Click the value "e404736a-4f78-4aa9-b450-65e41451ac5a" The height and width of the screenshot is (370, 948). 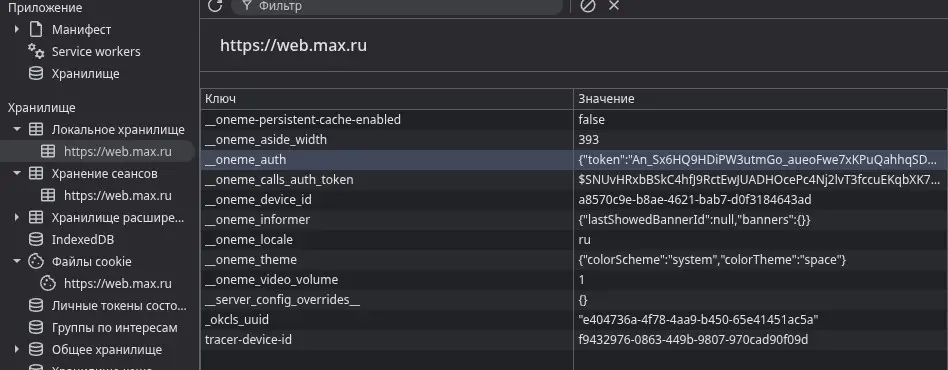[x=699, y=319]
